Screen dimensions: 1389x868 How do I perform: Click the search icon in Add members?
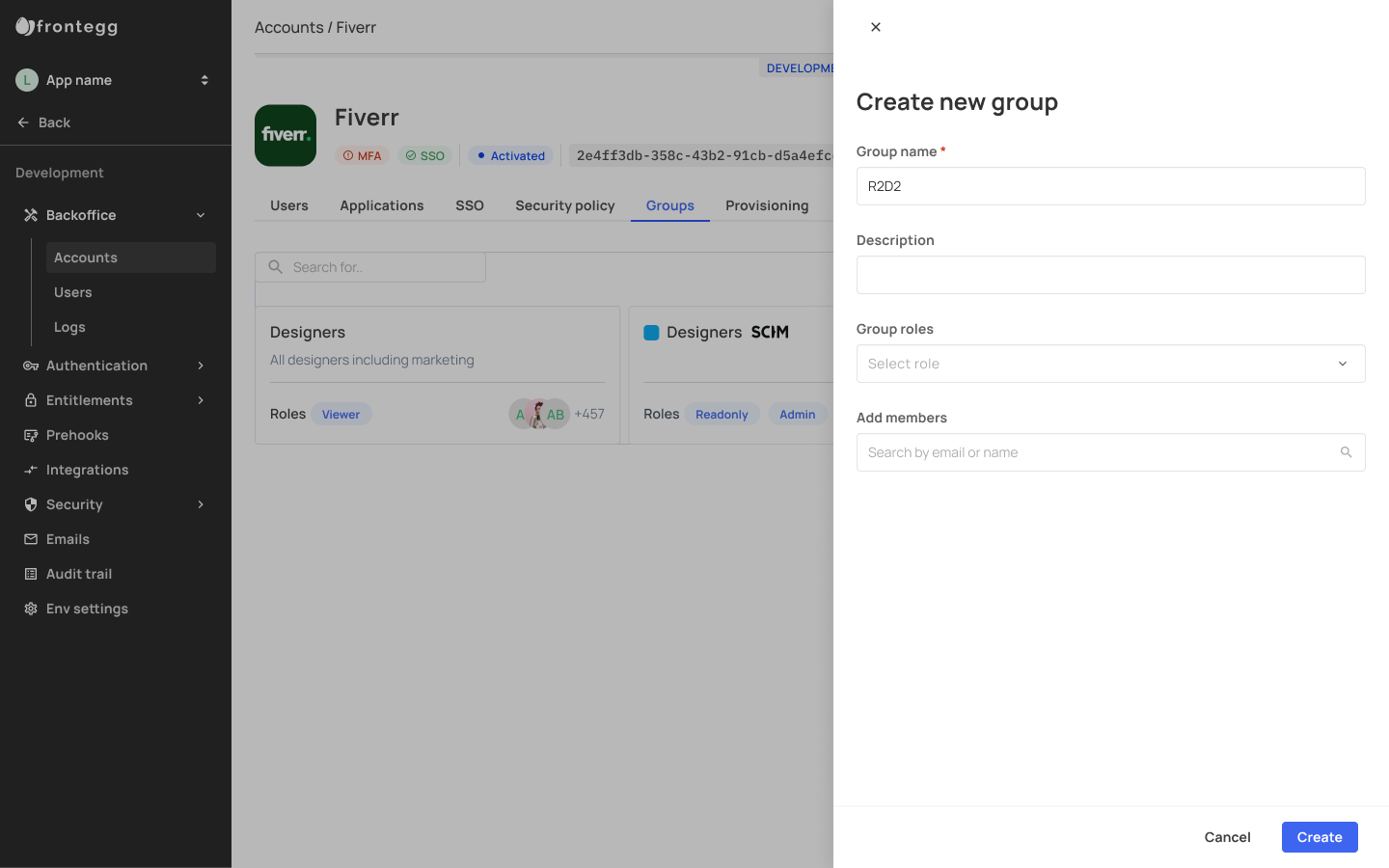[x=1347, y=452]
